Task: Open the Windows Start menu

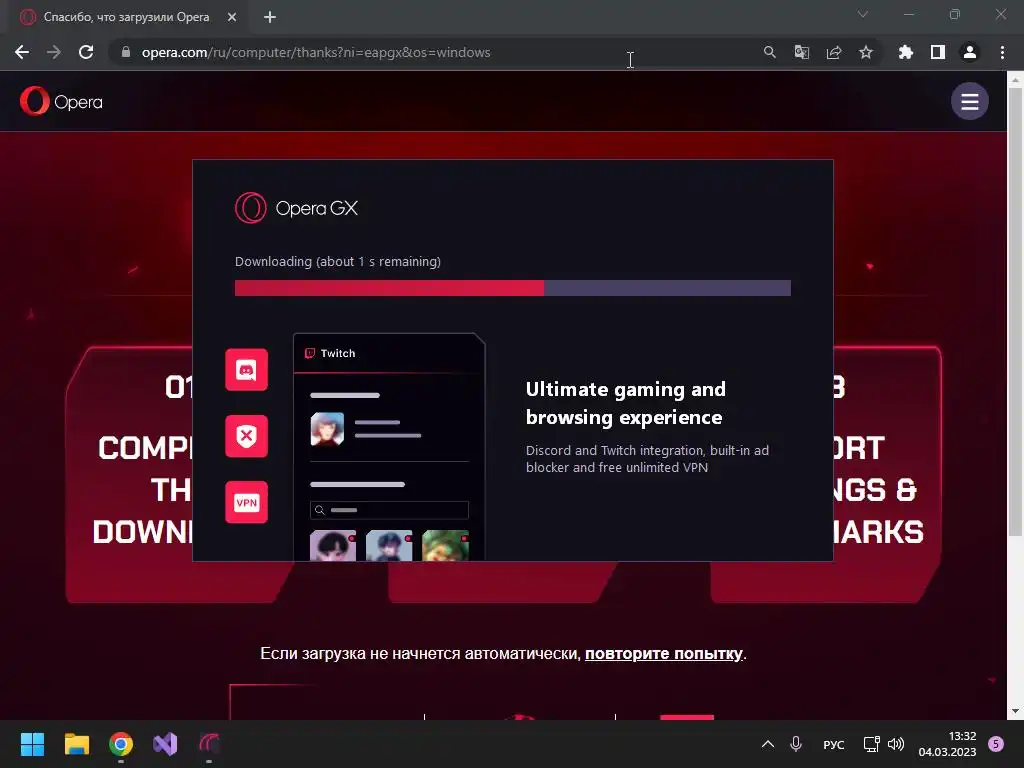Action: click(x=32, y=744)
